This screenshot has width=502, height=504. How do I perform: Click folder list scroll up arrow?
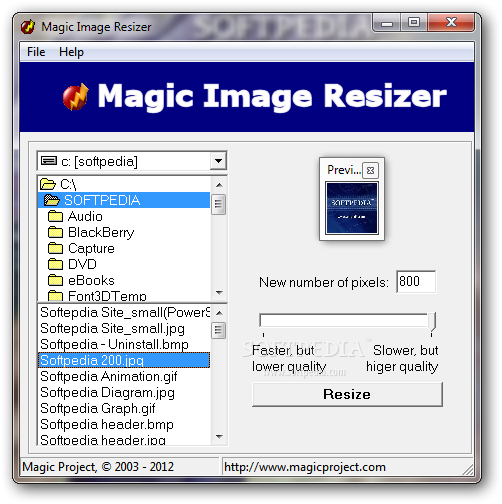tap(219, 185)
